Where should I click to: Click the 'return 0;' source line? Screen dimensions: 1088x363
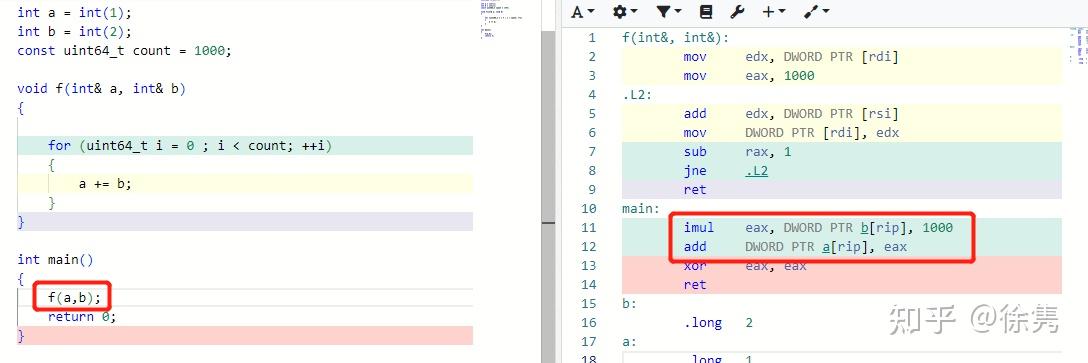(x=82, y=316)
